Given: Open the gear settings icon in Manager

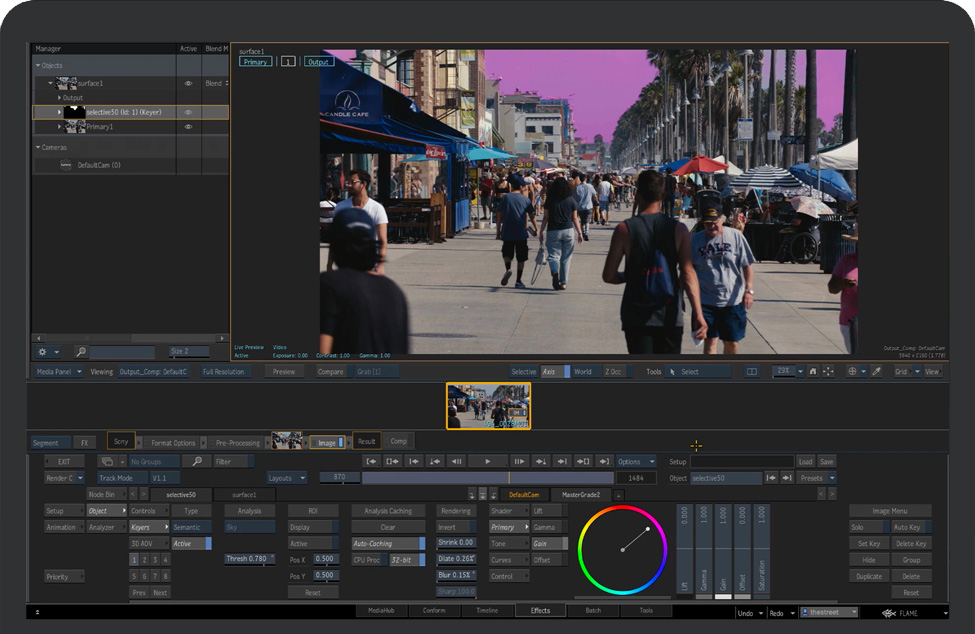Looking at the screenshot, I should (x=43, y=352).
